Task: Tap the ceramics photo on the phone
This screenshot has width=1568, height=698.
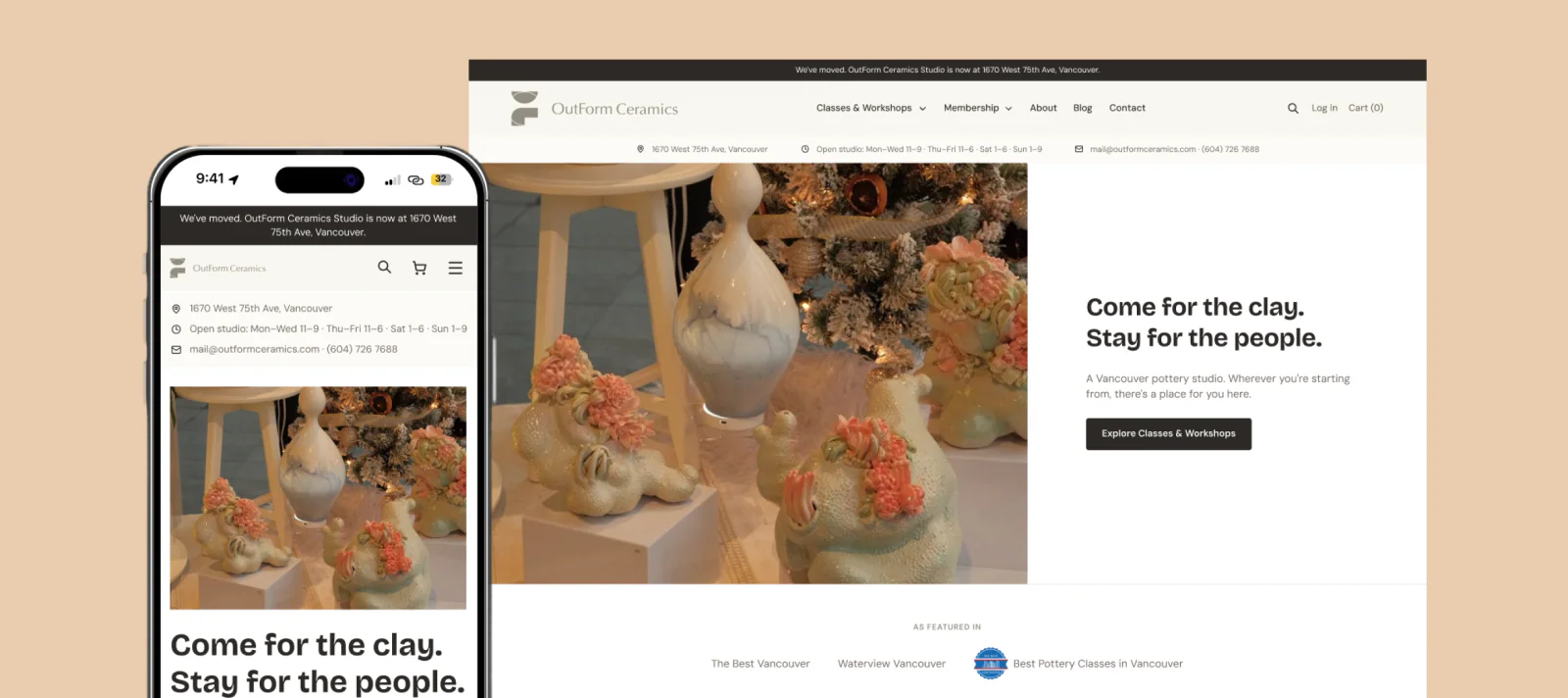Action: [318, 498]
